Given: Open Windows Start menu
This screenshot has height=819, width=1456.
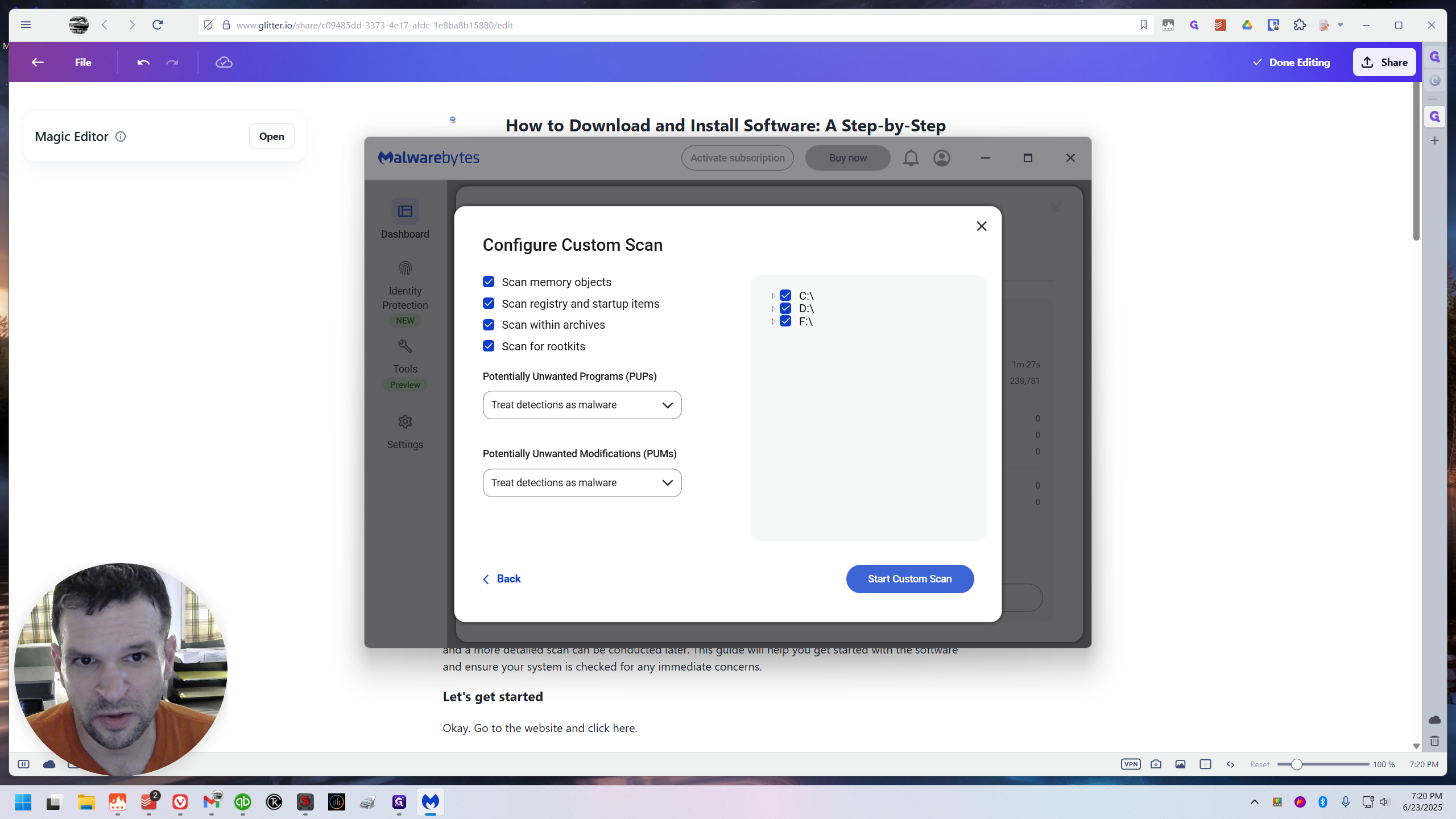Looking at the screenshot, I should pos(23,802).
